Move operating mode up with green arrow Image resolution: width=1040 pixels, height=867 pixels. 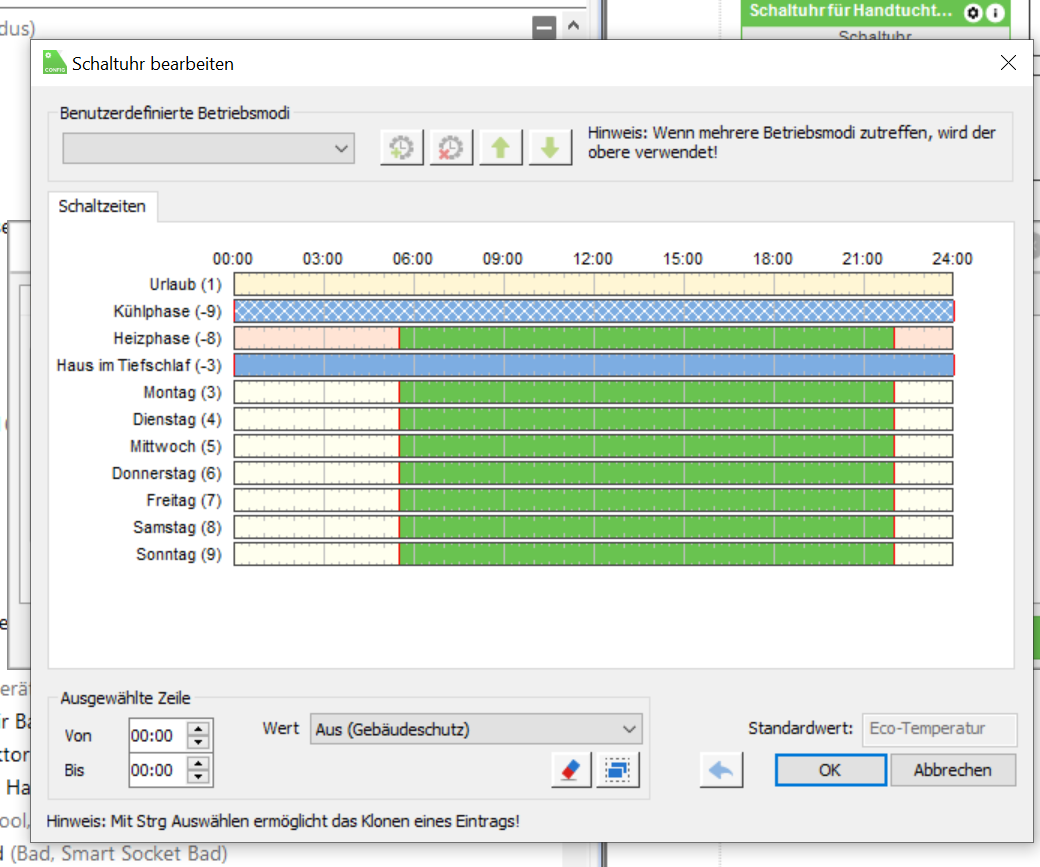pos(501,148)
